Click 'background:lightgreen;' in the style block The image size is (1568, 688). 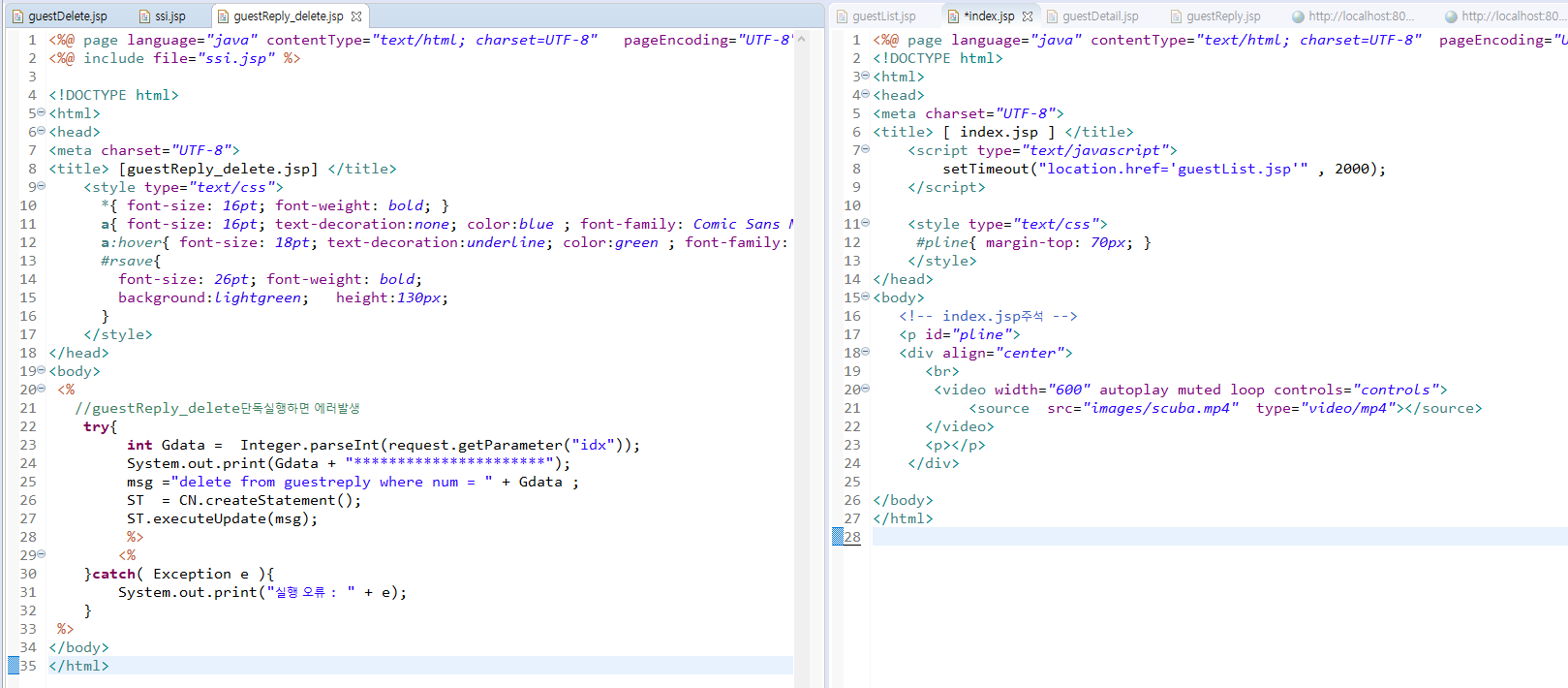(x=213, y=297)
